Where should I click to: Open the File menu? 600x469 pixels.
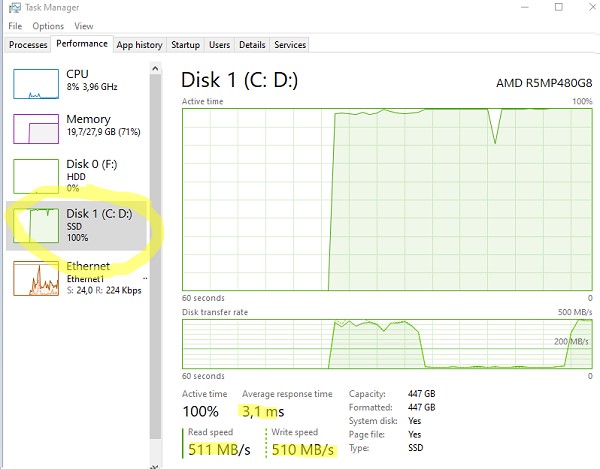[x=15, y=26]
